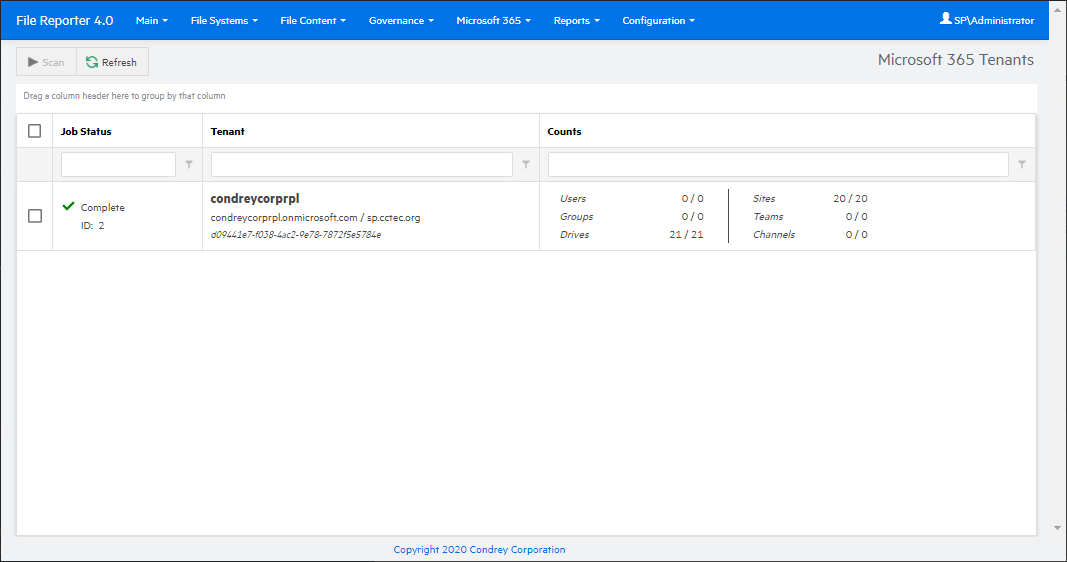Open the Microsoft 365 dropdown
The height and width of the screenshot is (562, 1067).
[493, 20]
